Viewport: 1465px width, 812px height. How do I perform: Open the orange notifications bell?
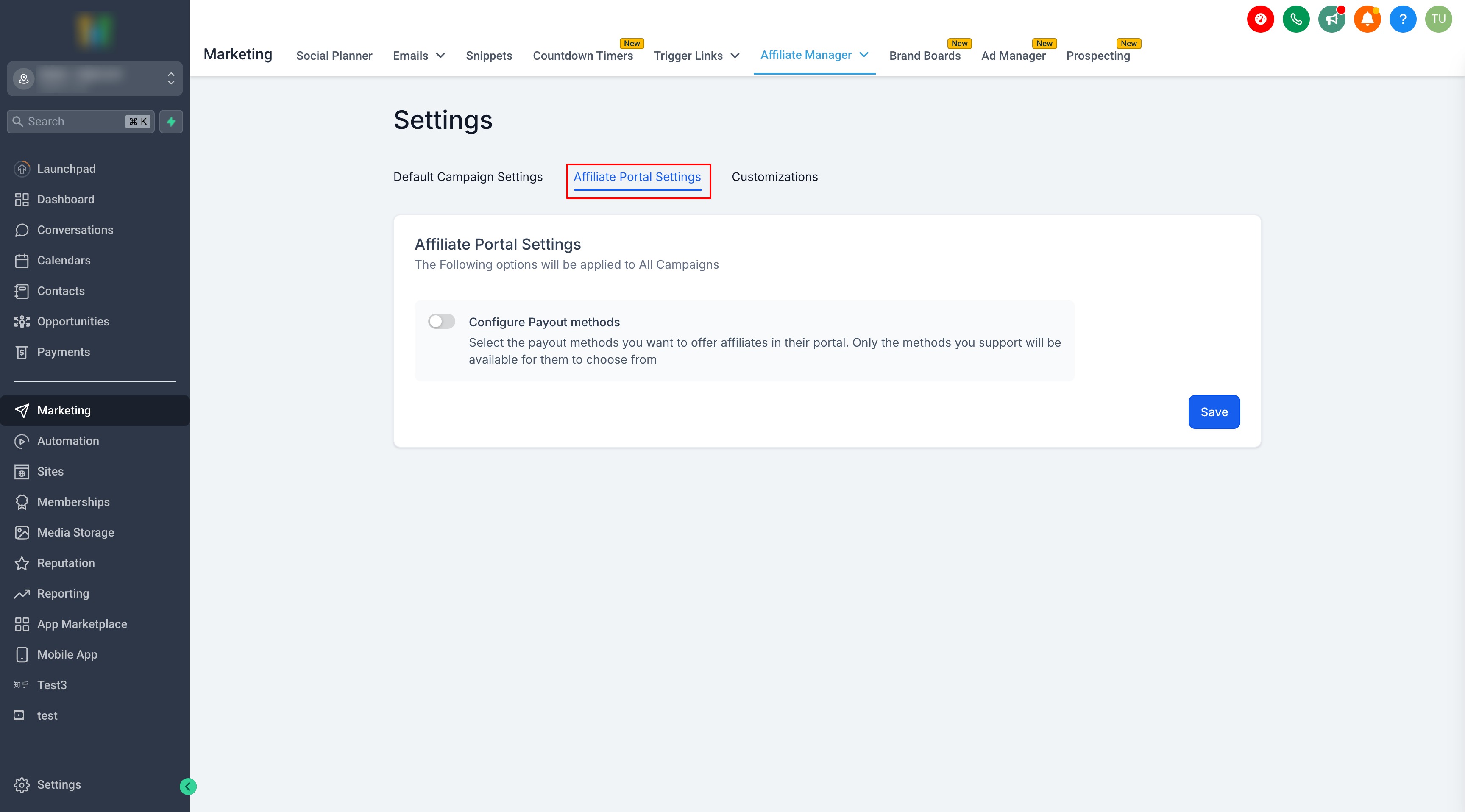[1367, 19]
